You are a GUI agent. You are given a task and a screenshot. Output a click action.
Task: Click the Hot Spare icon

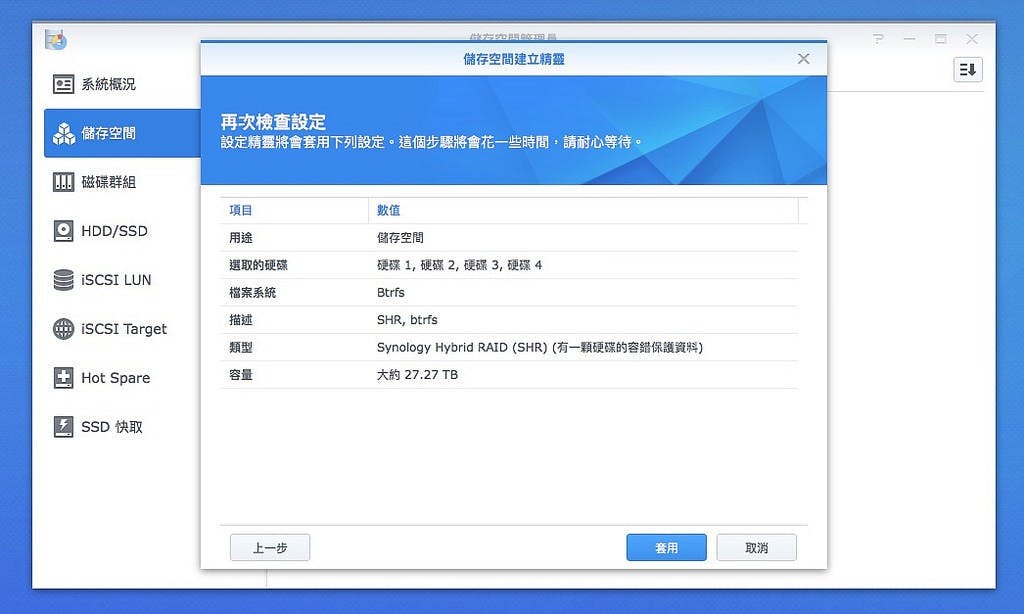click(63, 378)
